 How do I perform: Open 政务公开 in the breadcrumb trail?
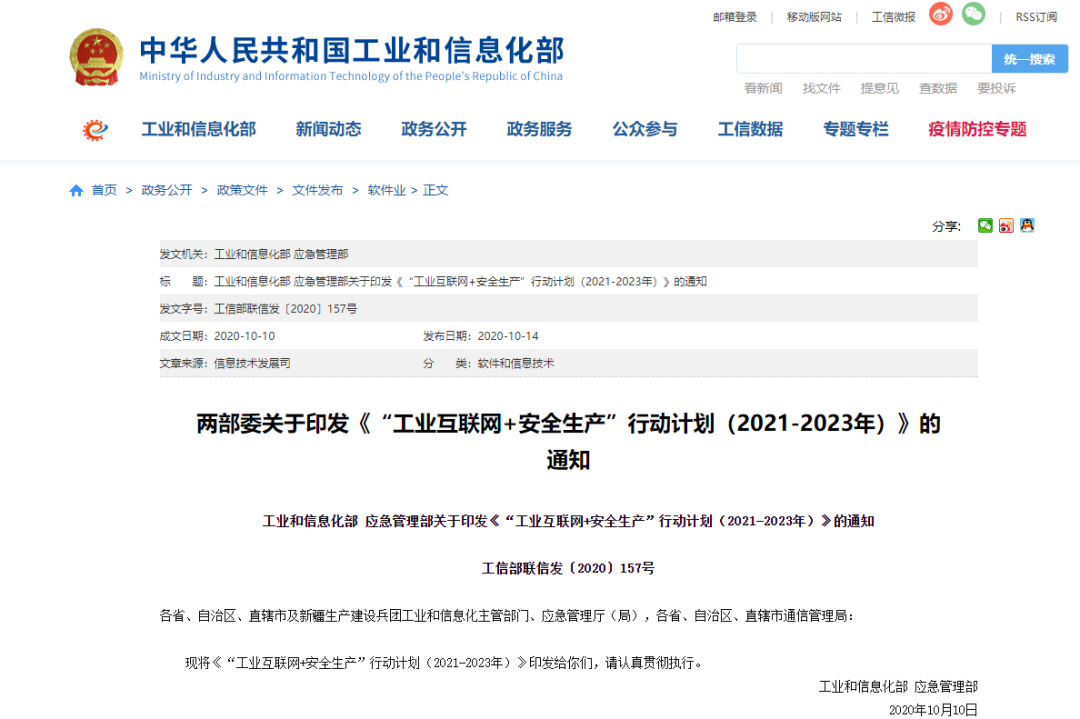(166, 189)
